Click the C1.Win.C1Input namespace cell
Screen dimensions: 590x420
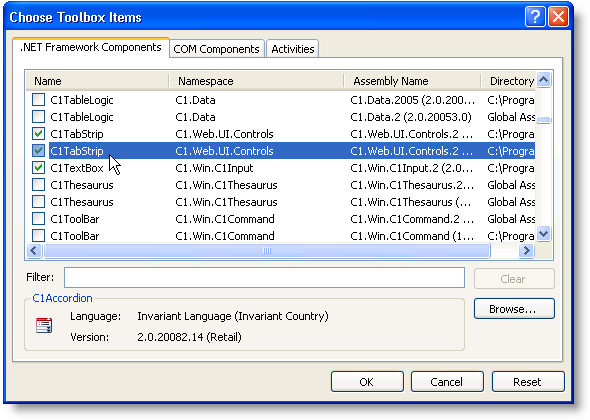pyautogui.click(x=214, y=168)
